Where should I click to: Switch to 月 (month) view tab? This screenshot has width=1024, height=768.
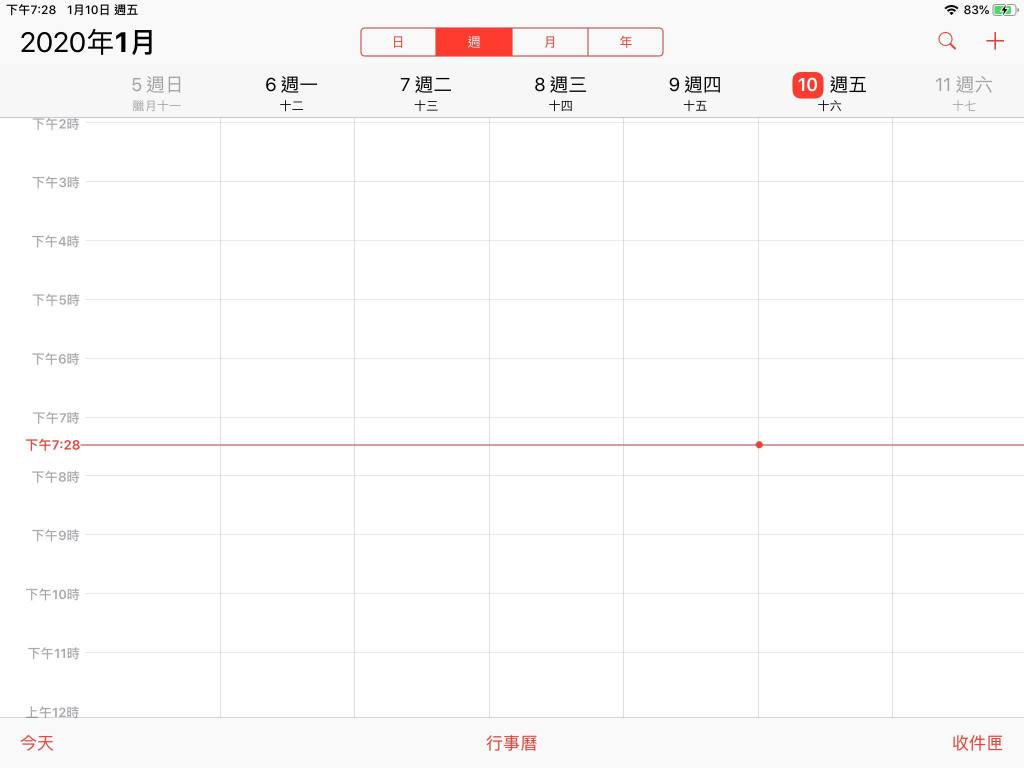tap(550, 42)
